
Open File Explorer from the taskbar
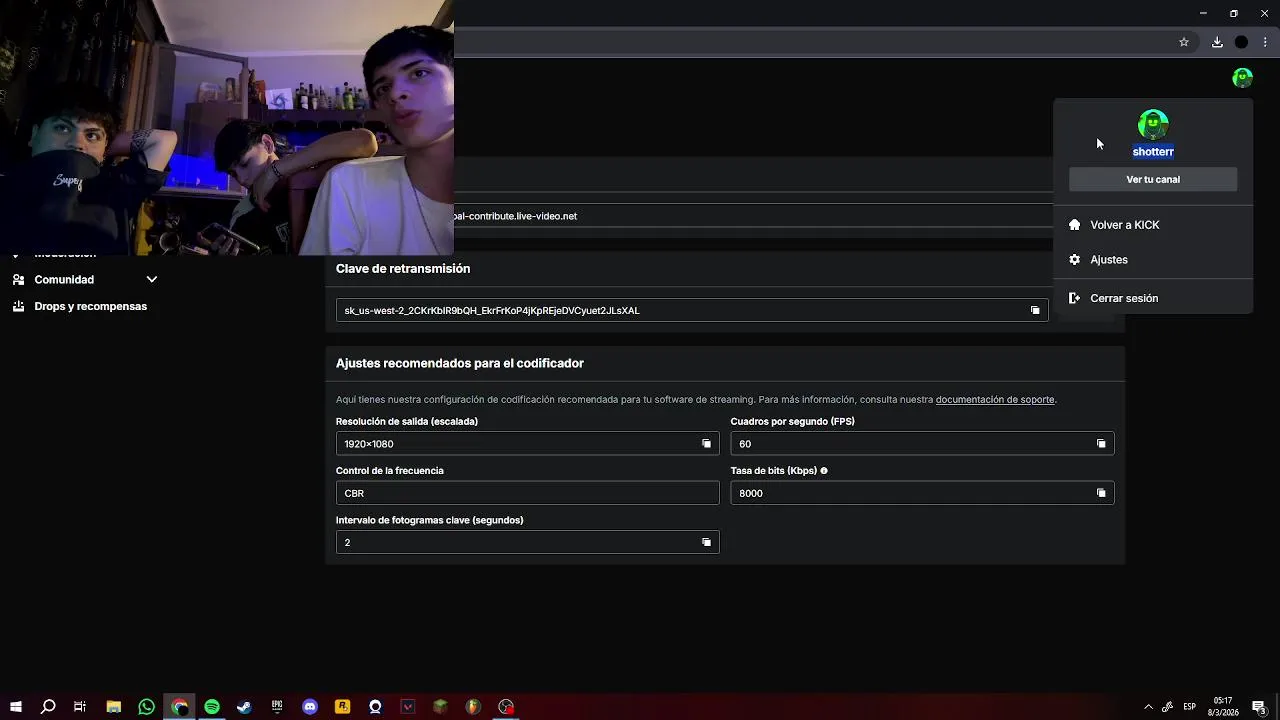[x=114, y=707]
